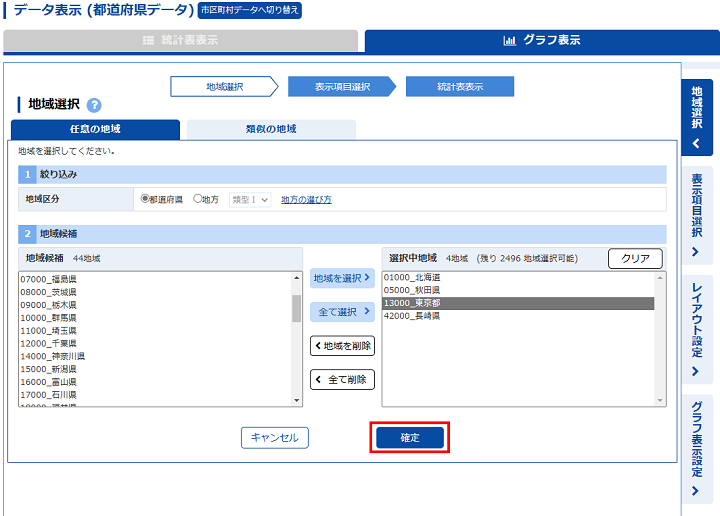
Task: Choose the 地方 radio button
Action: click(x=197, y=199)
